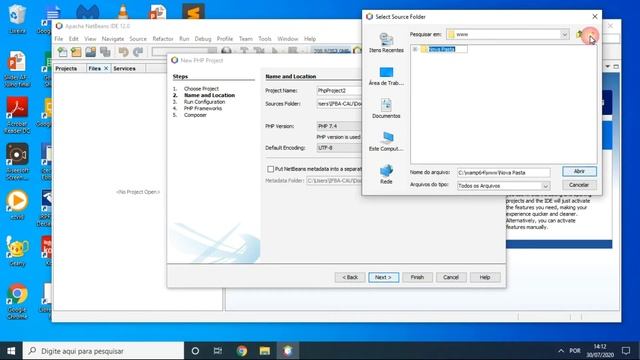Click memory usage bar in NetBeans toolbar

point(331,51)
